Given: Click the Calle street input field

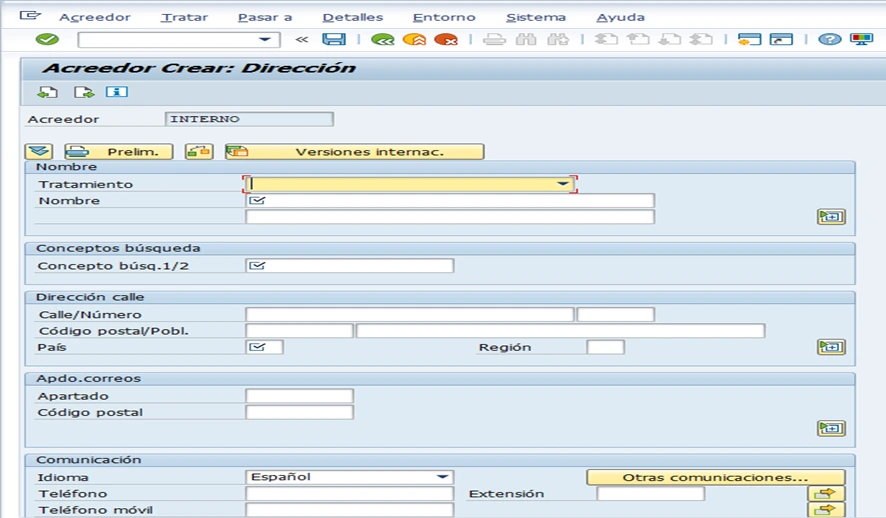Looking at the screenshot, I should pyautogui.click(x=410, y=314).
